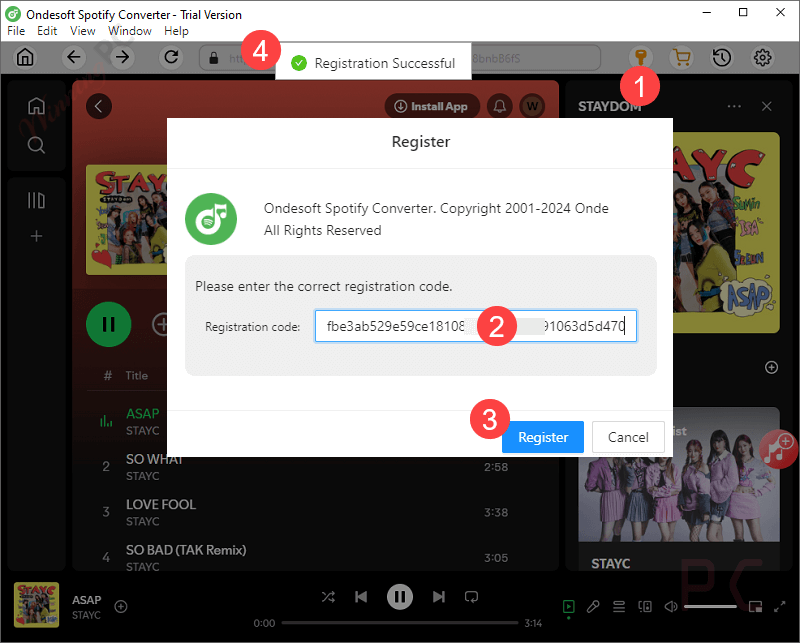Image resolution: width=800 pixels, height=643 pixels.
Task: Open settings gear icon in toolbar
Action: coord(763,57)
